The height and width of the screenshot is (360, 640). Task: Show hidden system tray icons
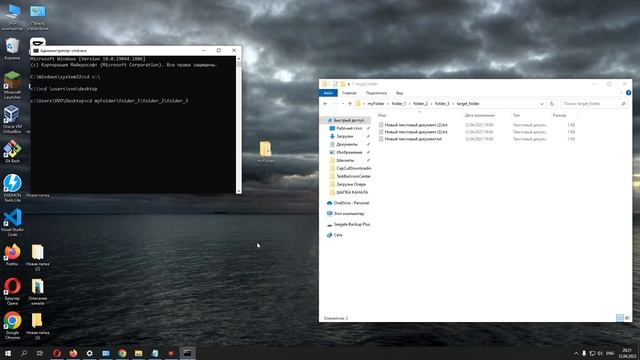point(576,353)
